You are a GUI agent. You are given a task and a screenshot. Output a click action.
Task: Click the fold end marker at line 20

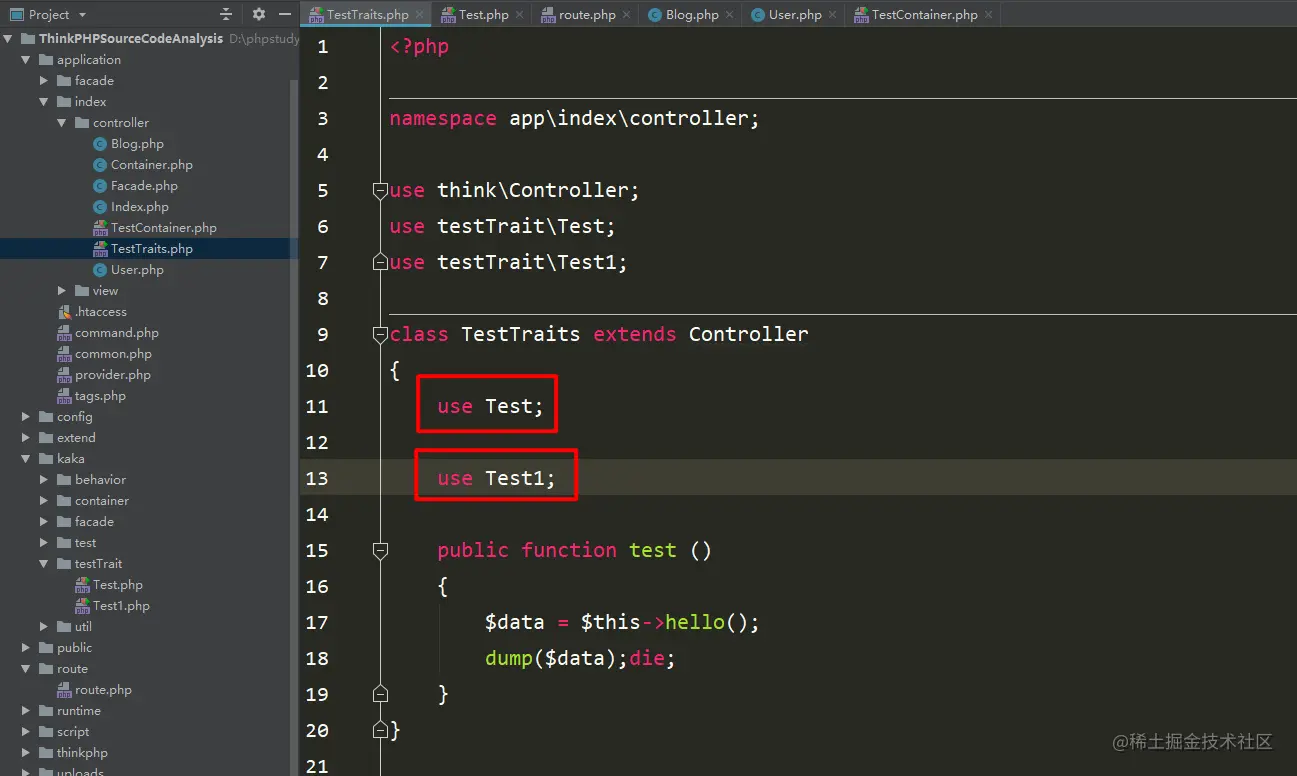coord(379,730)
